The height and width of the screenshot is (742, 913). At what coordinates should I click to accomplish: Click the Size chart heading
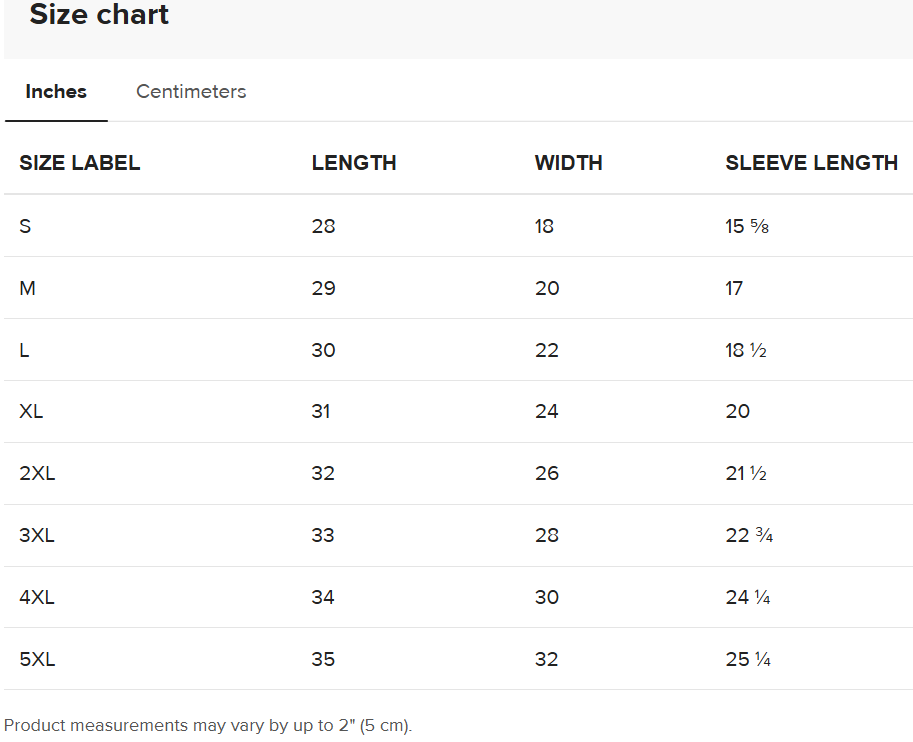point(99,15)
